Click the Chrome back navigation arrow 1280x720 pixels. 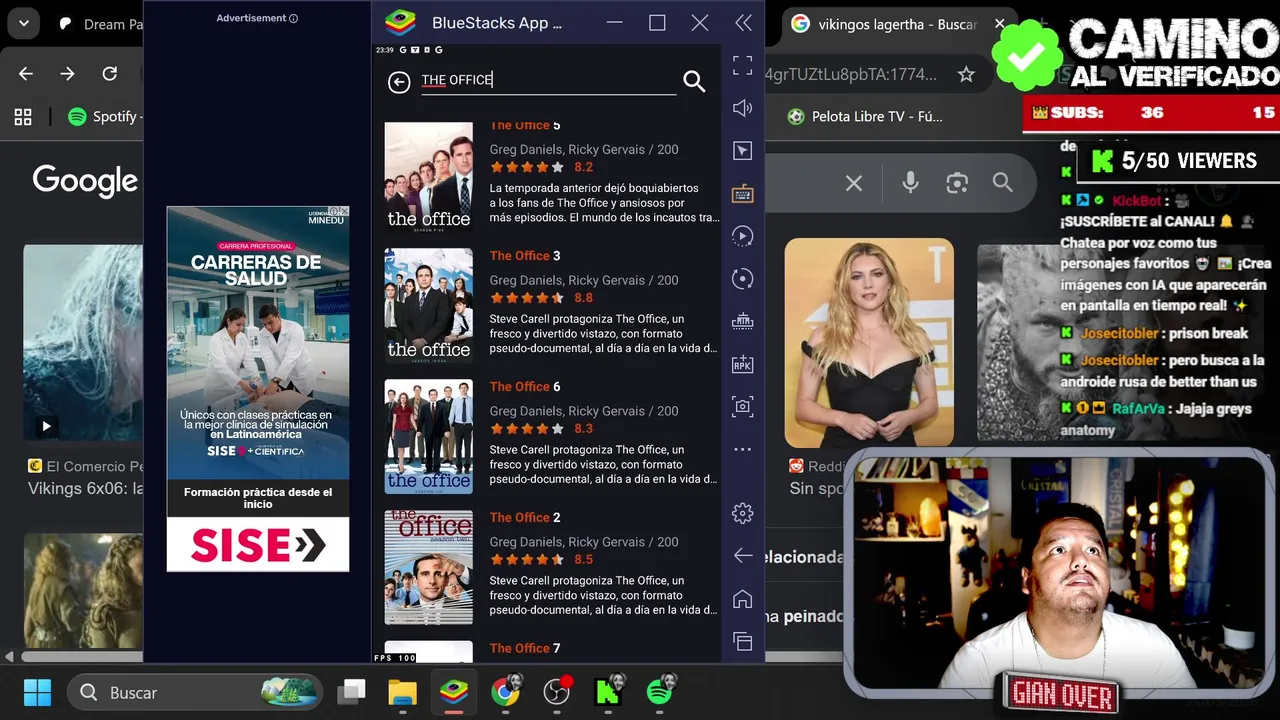pos(26,74)
